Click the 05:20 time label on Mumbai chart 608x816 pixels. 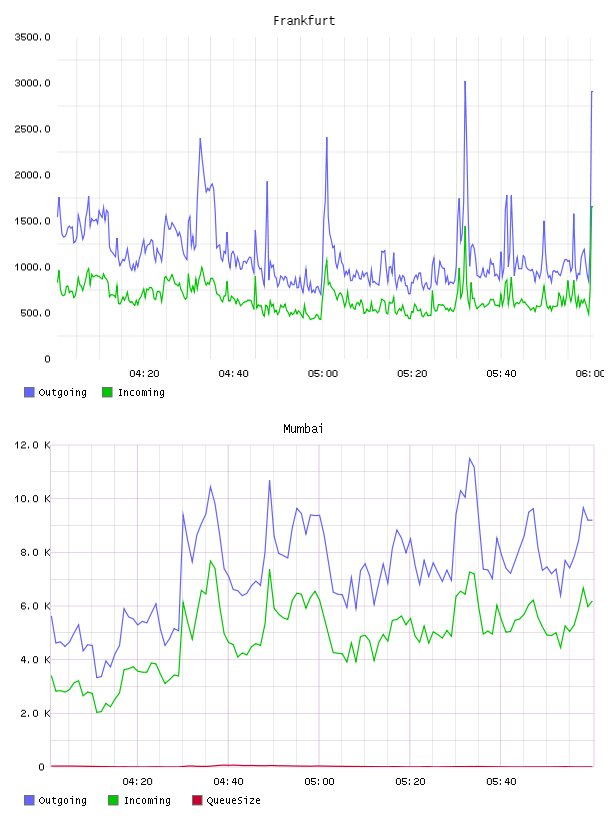coord(410,782)
